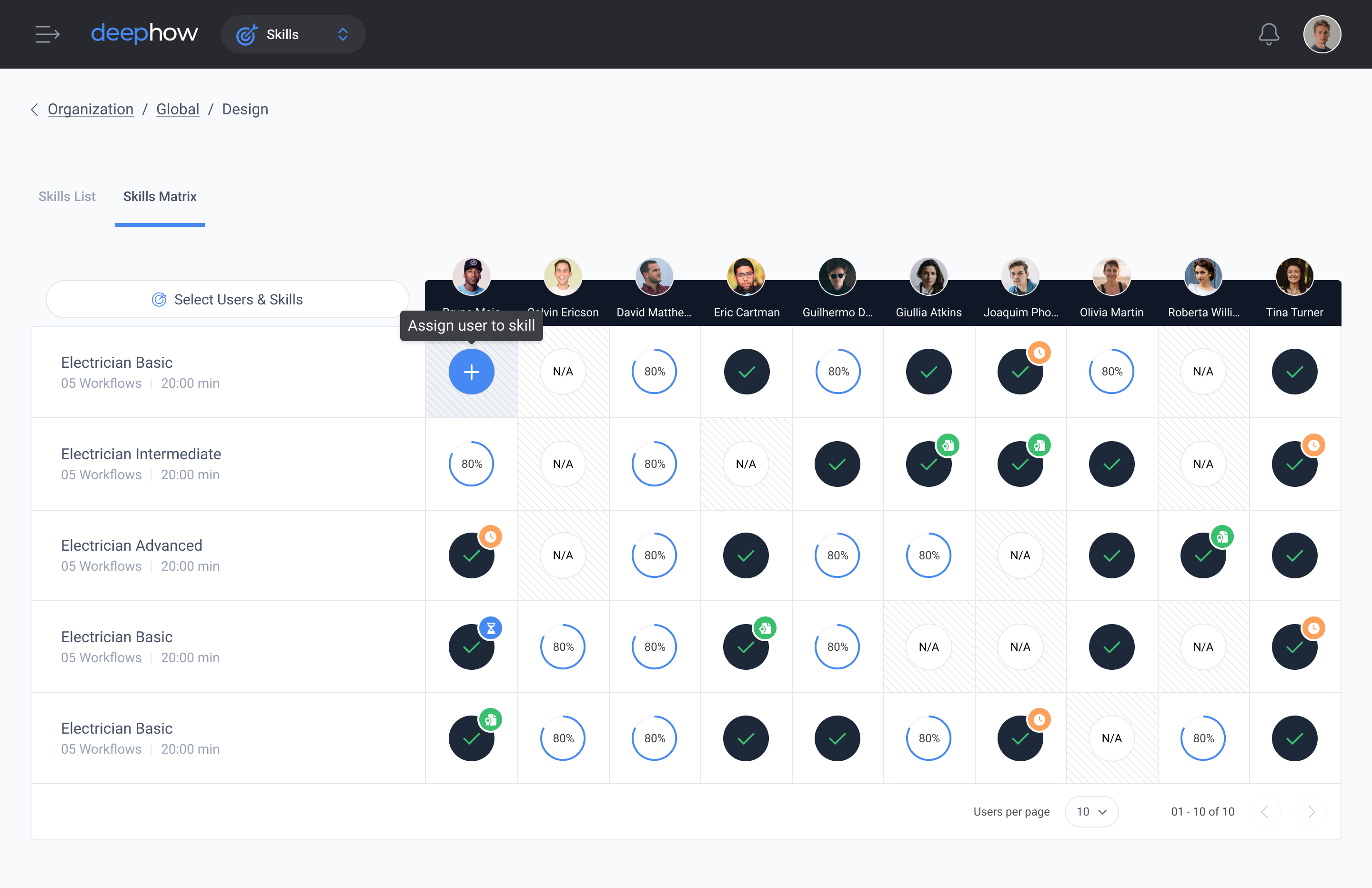
Task: Click the blue plus assign-user button
Action: (471, 372)
